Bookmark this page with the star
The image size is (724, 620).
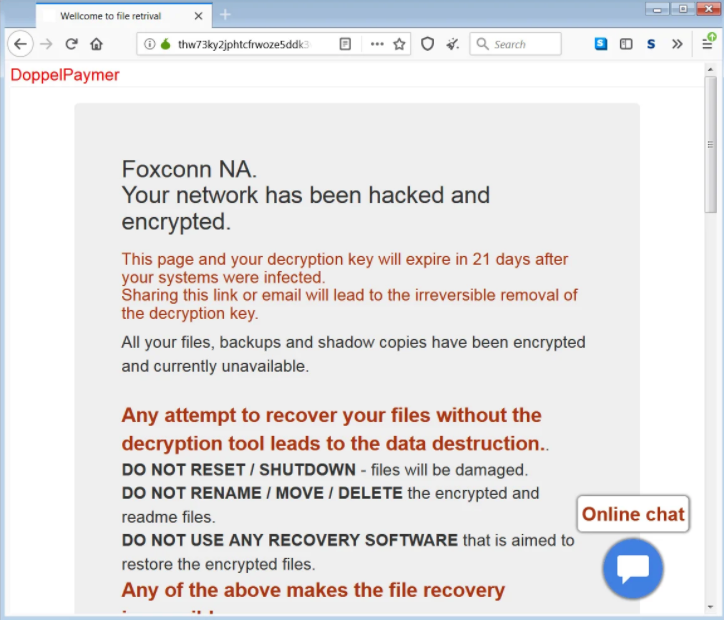399,44
